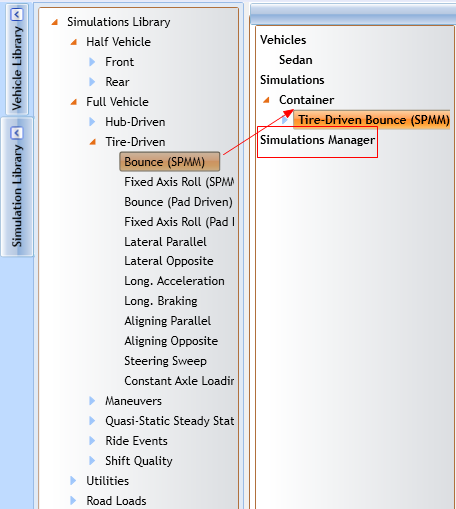Collapse the Tire-Driven node
Viewport: 456px width, 509px height.
[93, 142]
